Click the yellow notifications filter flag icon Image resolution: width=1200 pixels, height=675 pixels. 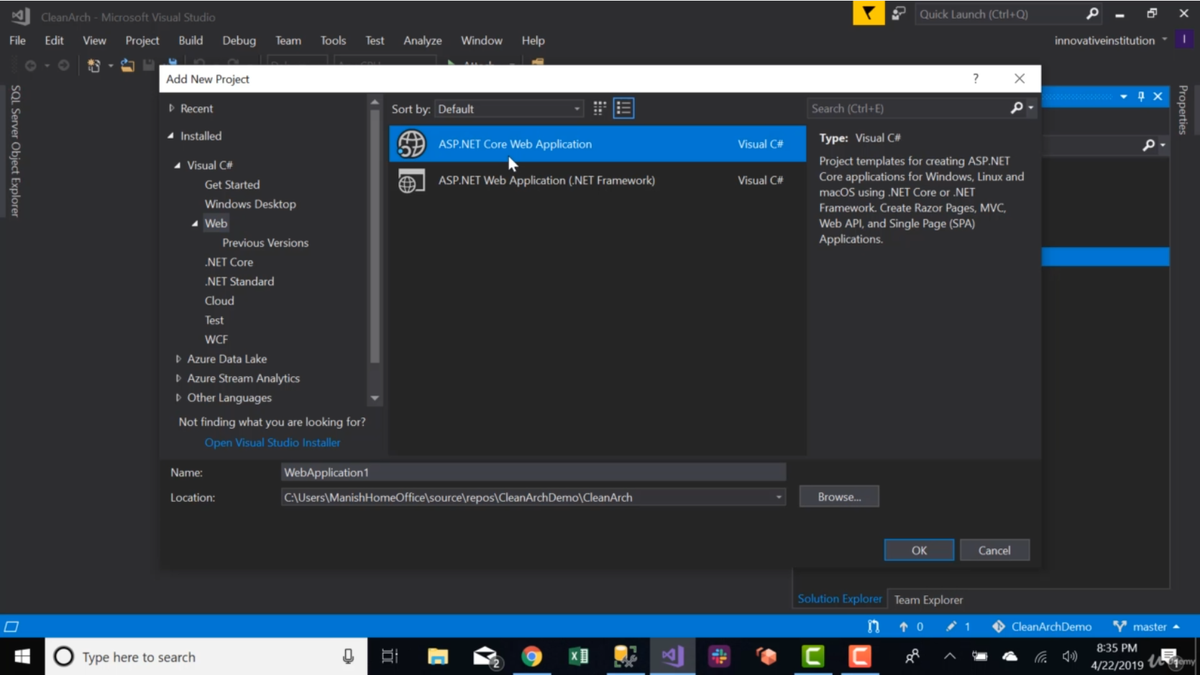point(868,14)
